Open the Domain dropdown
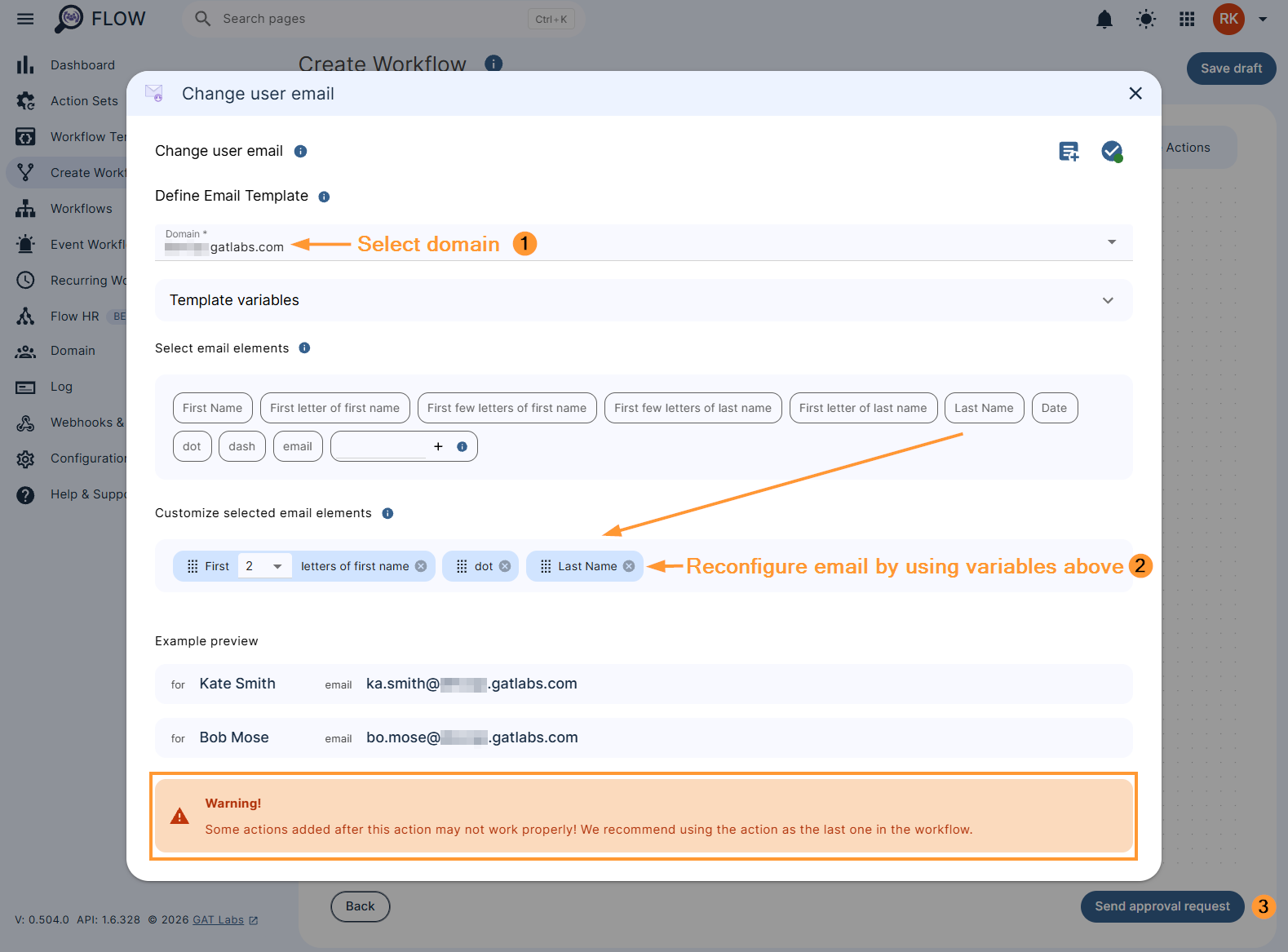 click(644, 242)
